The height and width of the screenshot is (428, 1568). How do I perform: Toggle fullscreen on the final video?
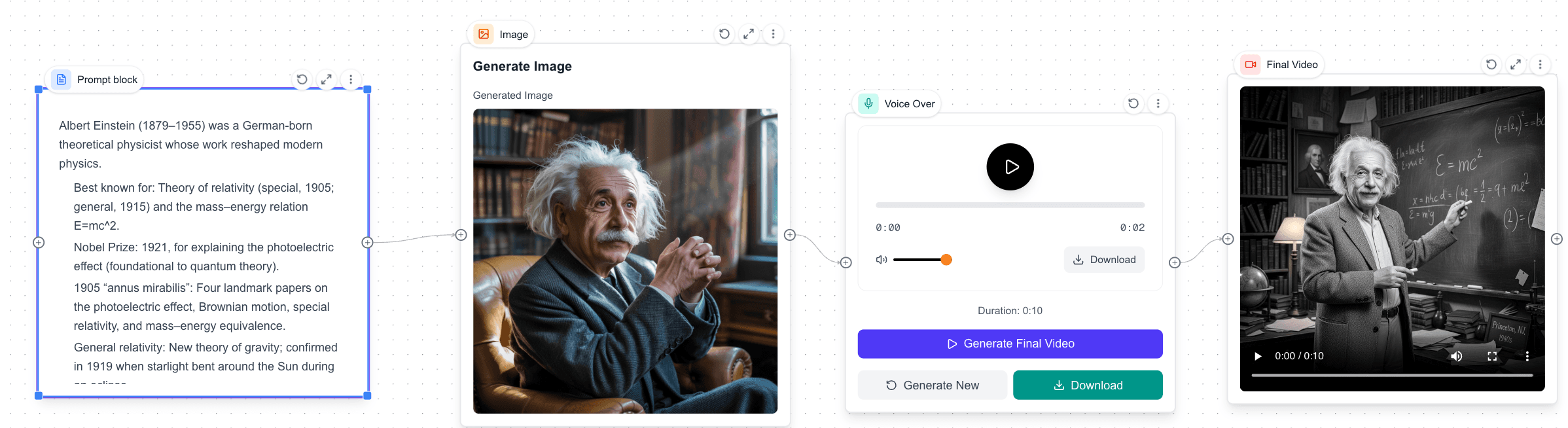1492,356
